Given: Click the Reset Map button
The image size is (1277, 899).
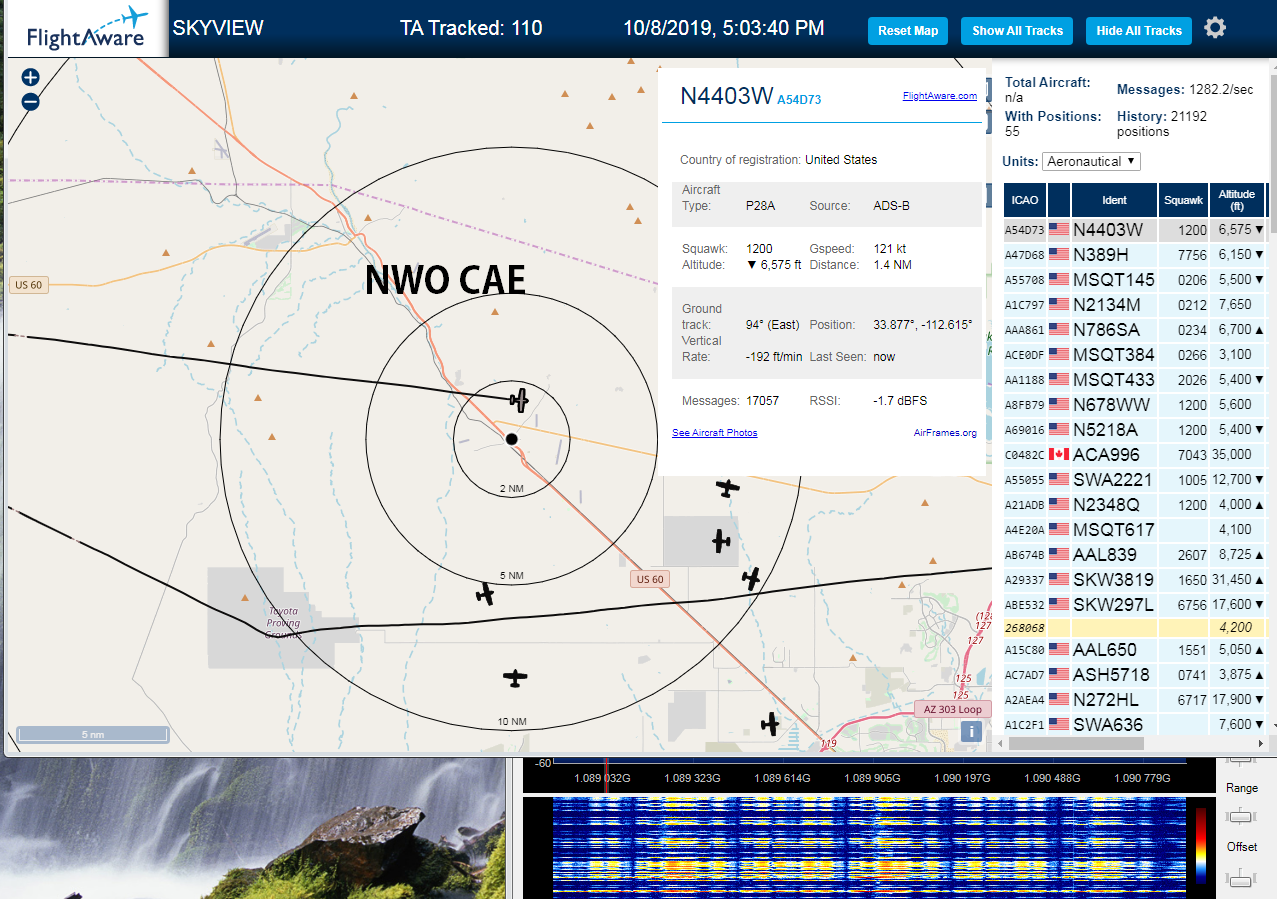Looking at the screenshot, I should [908, 31].
